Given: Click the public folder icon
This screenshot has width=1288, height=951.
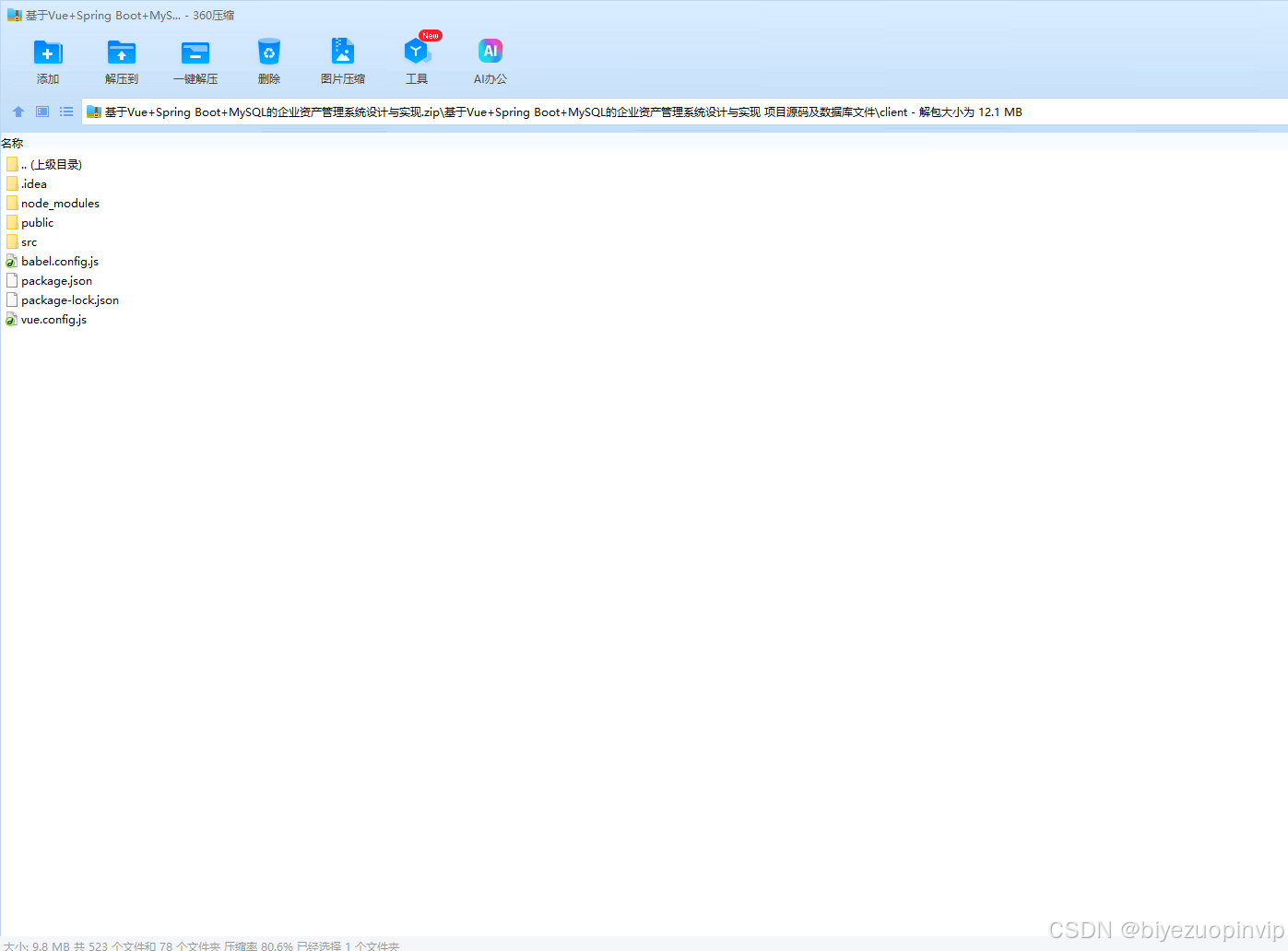Looking at the screenshot, I should 12,222.
